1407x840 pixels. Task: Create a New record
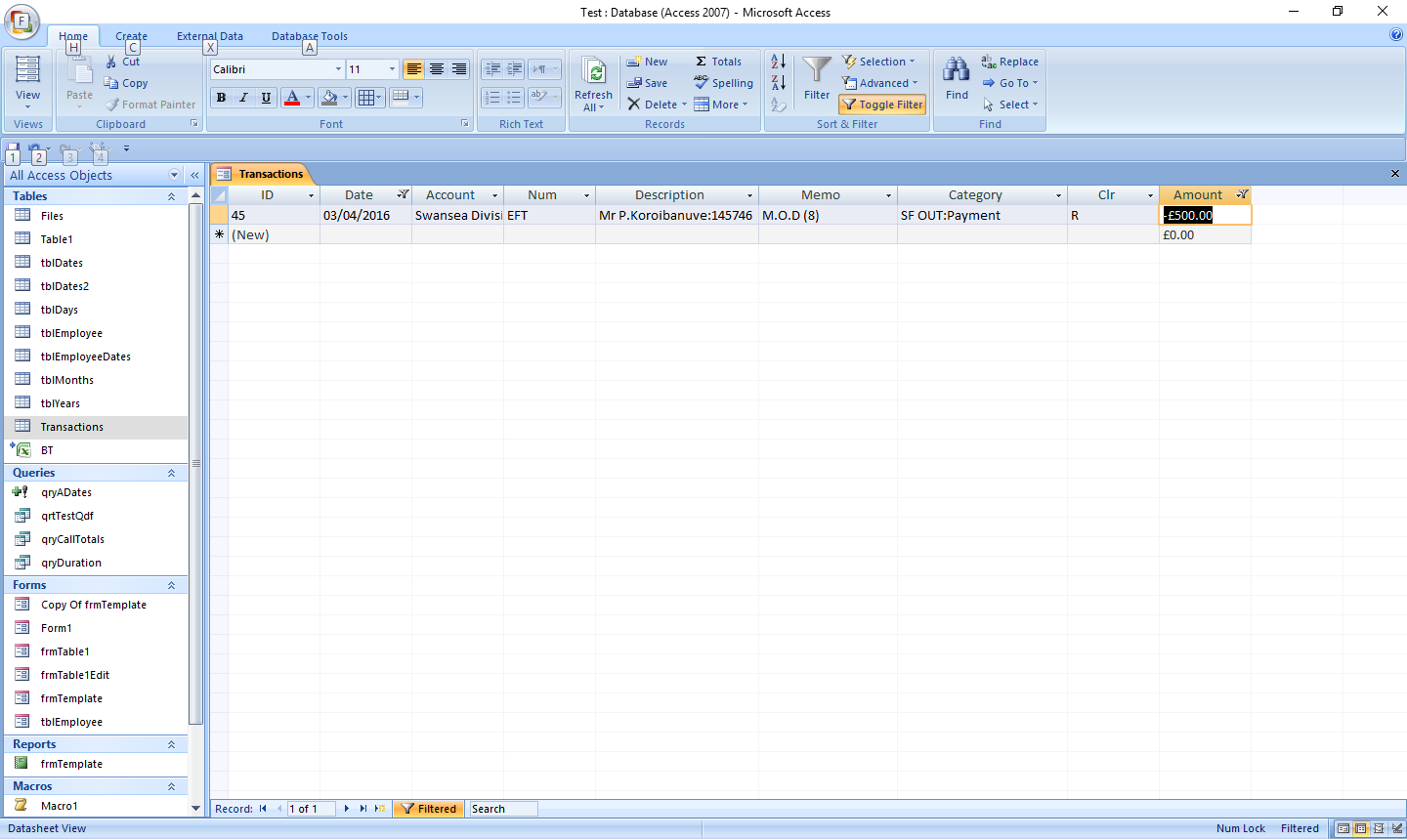click(x=647, y=62)
